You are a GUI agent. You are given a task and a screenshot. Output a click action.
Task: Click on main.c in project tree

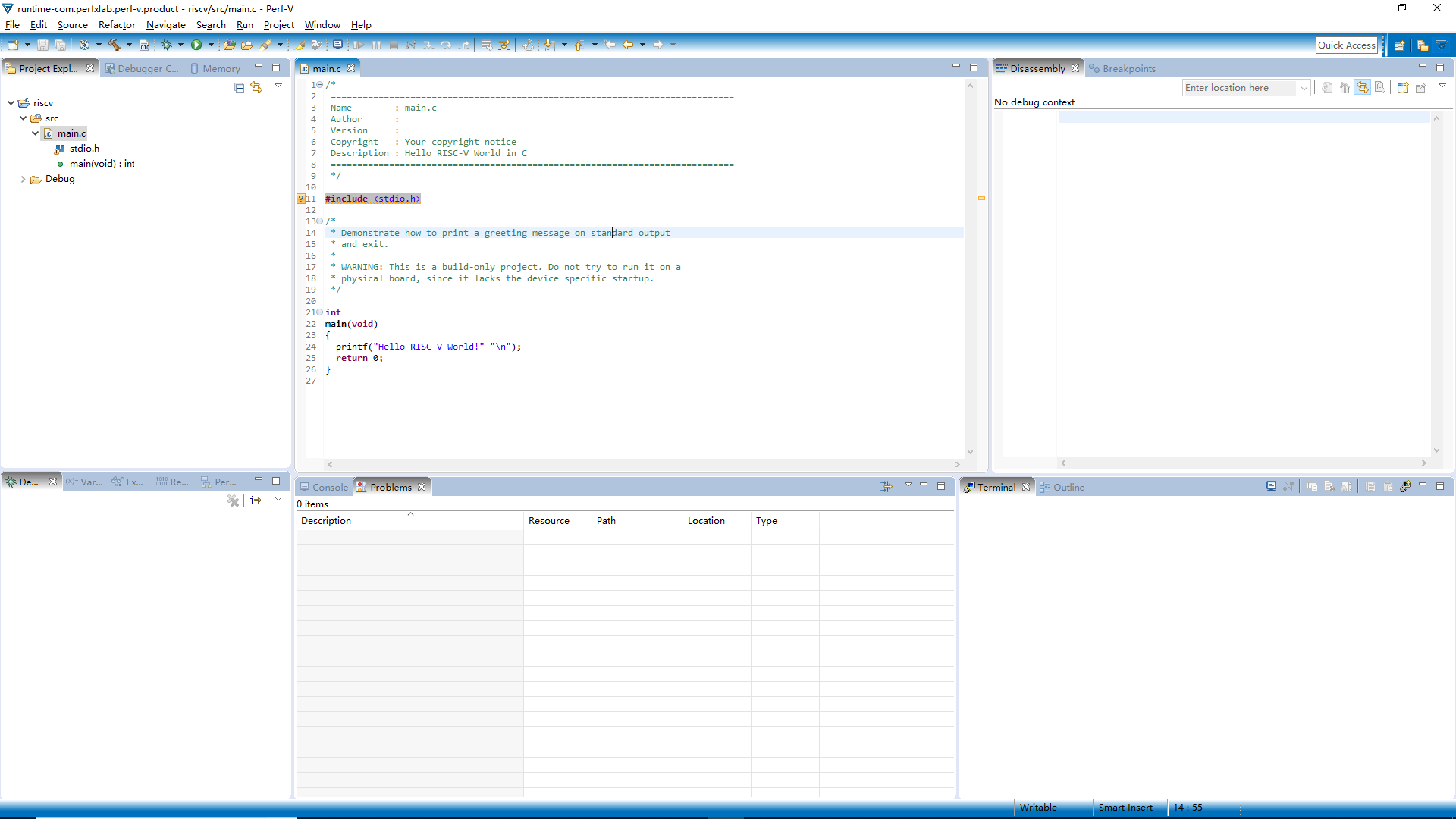72,133
